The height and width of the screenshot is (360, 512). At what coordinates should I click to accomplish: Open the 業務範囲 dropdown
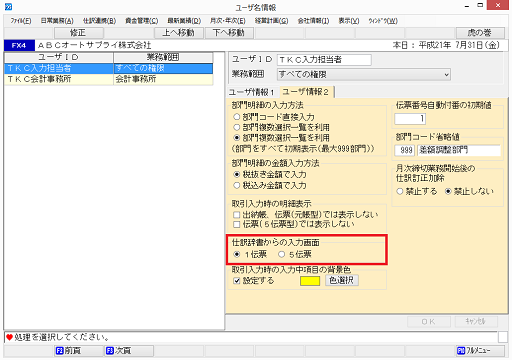[x=364, y=74]
